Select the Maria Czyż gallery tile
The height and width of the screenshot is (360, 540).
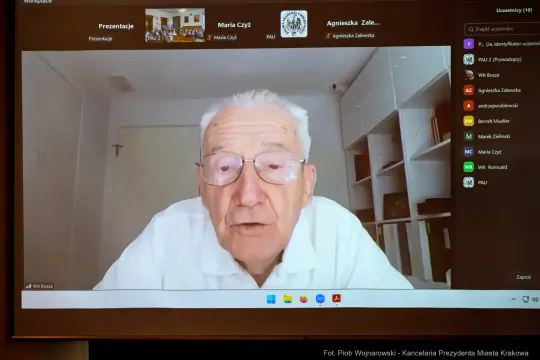point(234,25)
